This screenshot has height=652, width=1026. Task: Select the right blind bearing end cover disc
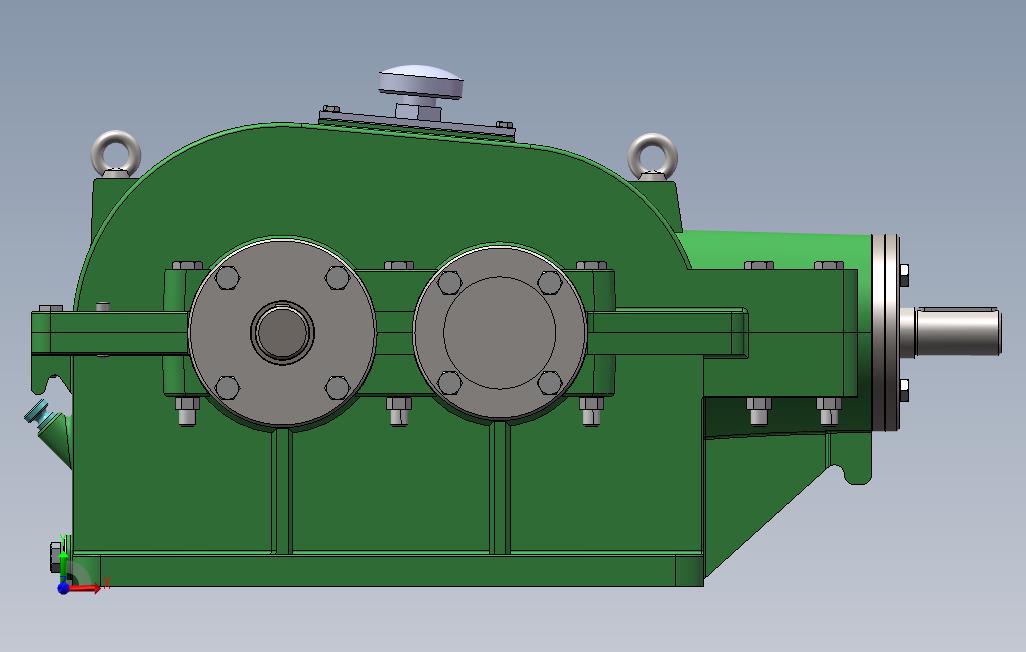pos(500,333)
